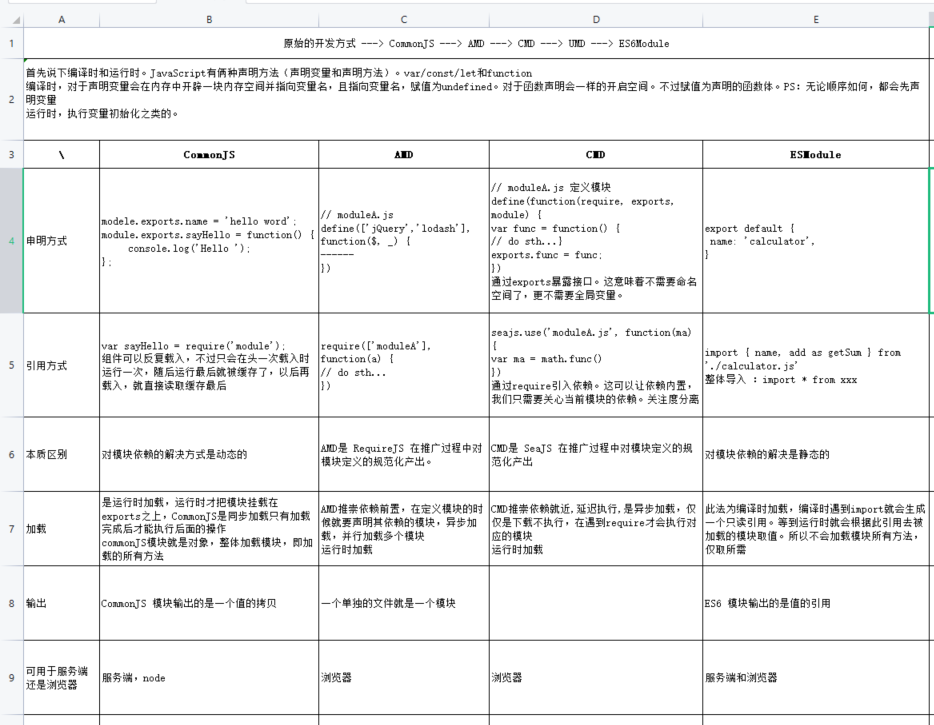Select row 7 header
The width and height of the screenshot is (934, 725).
tap(11, 529)
